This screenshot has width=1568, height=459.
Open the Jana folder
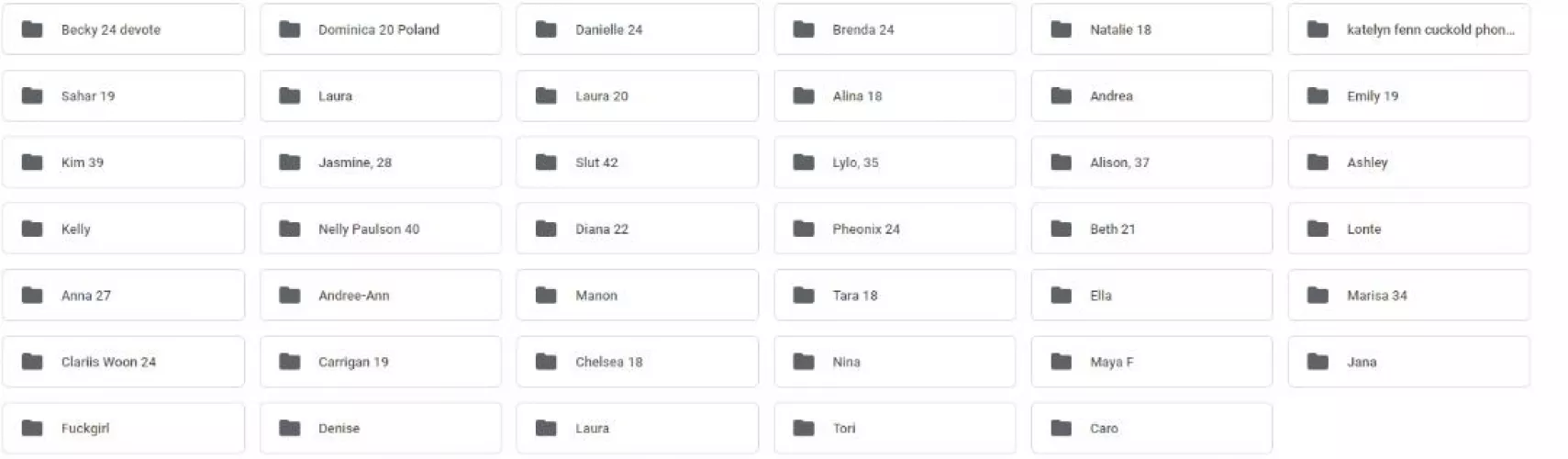[1408, 362]
